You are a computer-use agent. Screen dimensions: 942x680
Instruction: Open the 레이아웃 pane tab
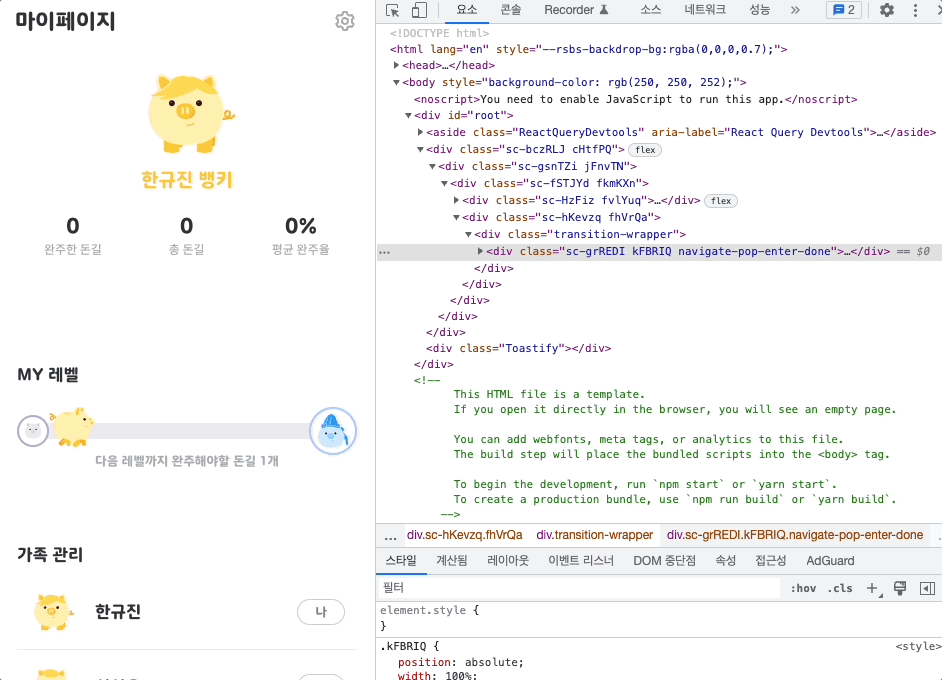coord(508,561)
